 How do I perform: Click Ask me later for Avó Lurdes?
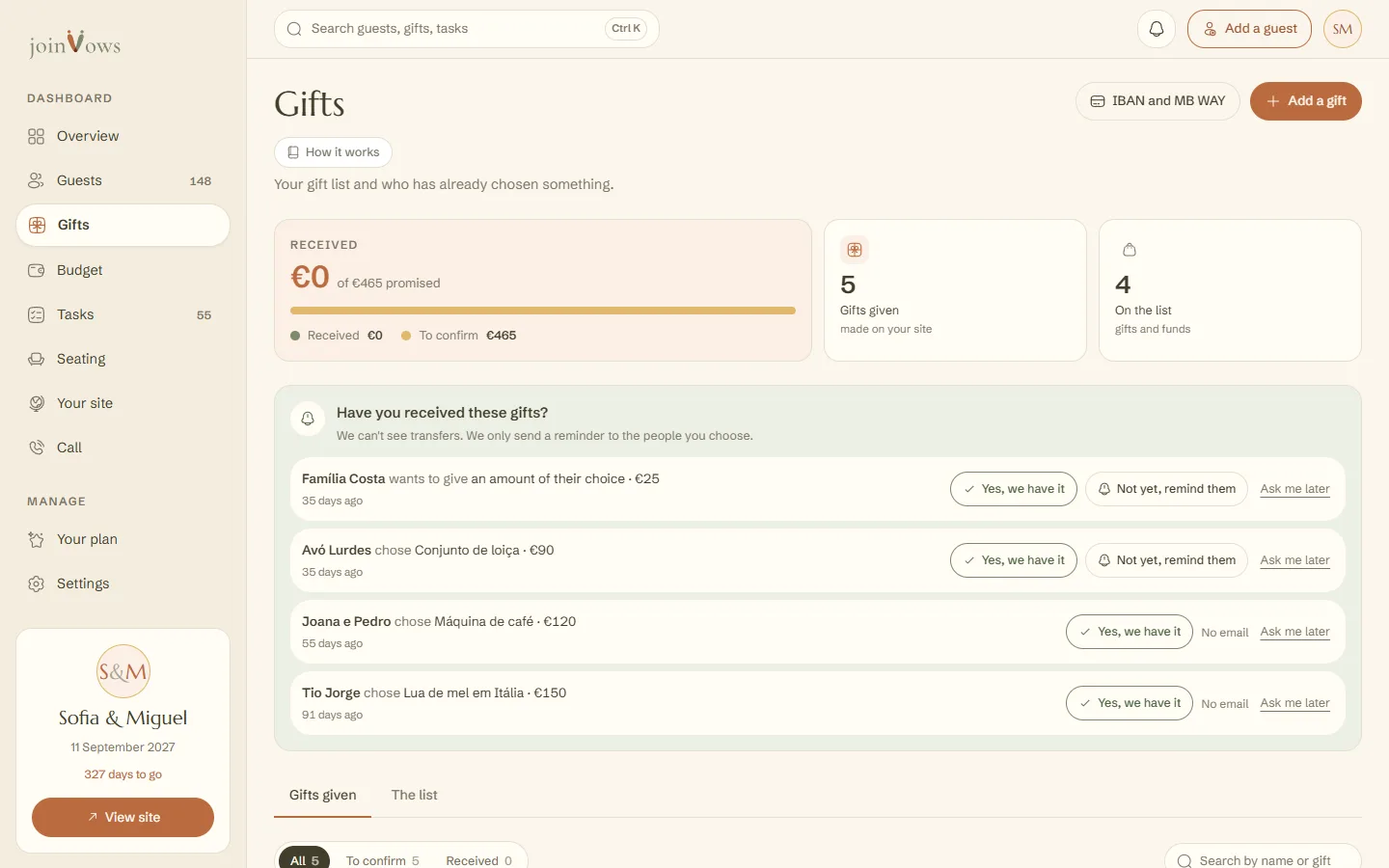(1294, 560)
